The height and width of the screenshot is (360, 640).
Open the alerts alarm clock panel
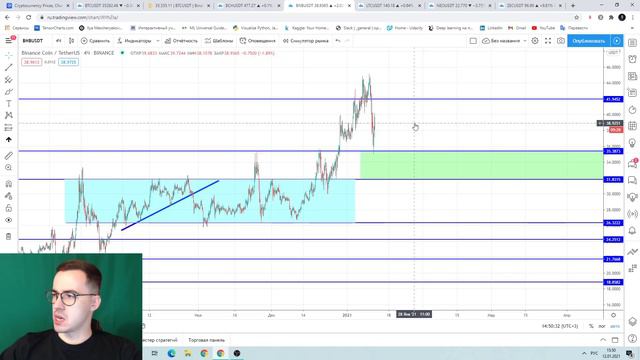[x=632, y=59]
